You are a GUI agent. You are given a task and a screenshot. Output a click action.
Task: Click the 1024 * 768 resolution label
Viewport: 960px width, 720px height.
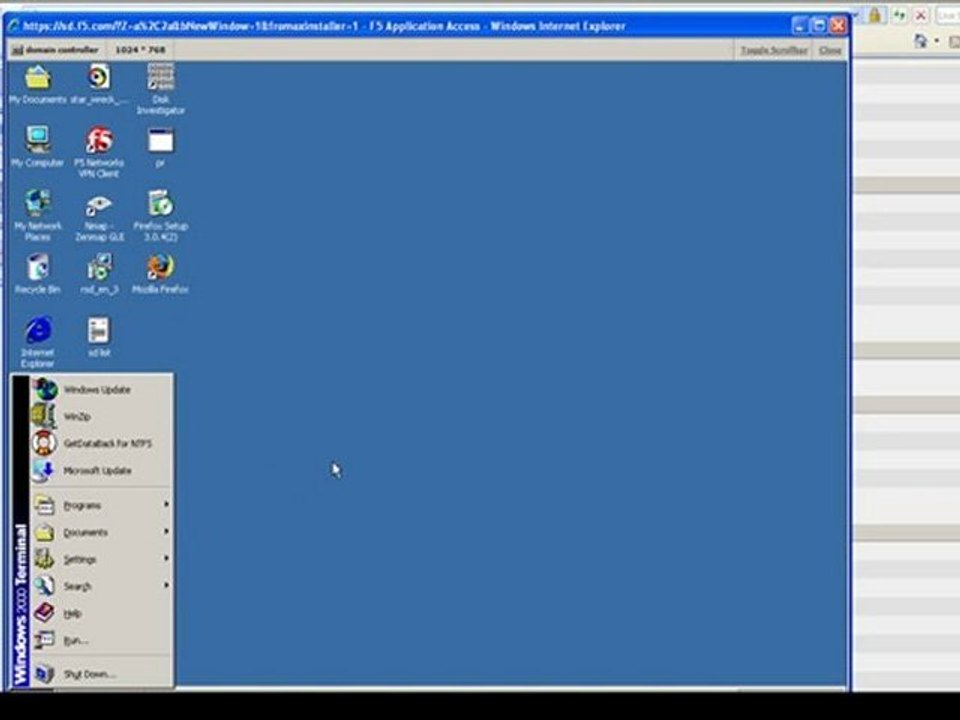click(x=140, y=50)
